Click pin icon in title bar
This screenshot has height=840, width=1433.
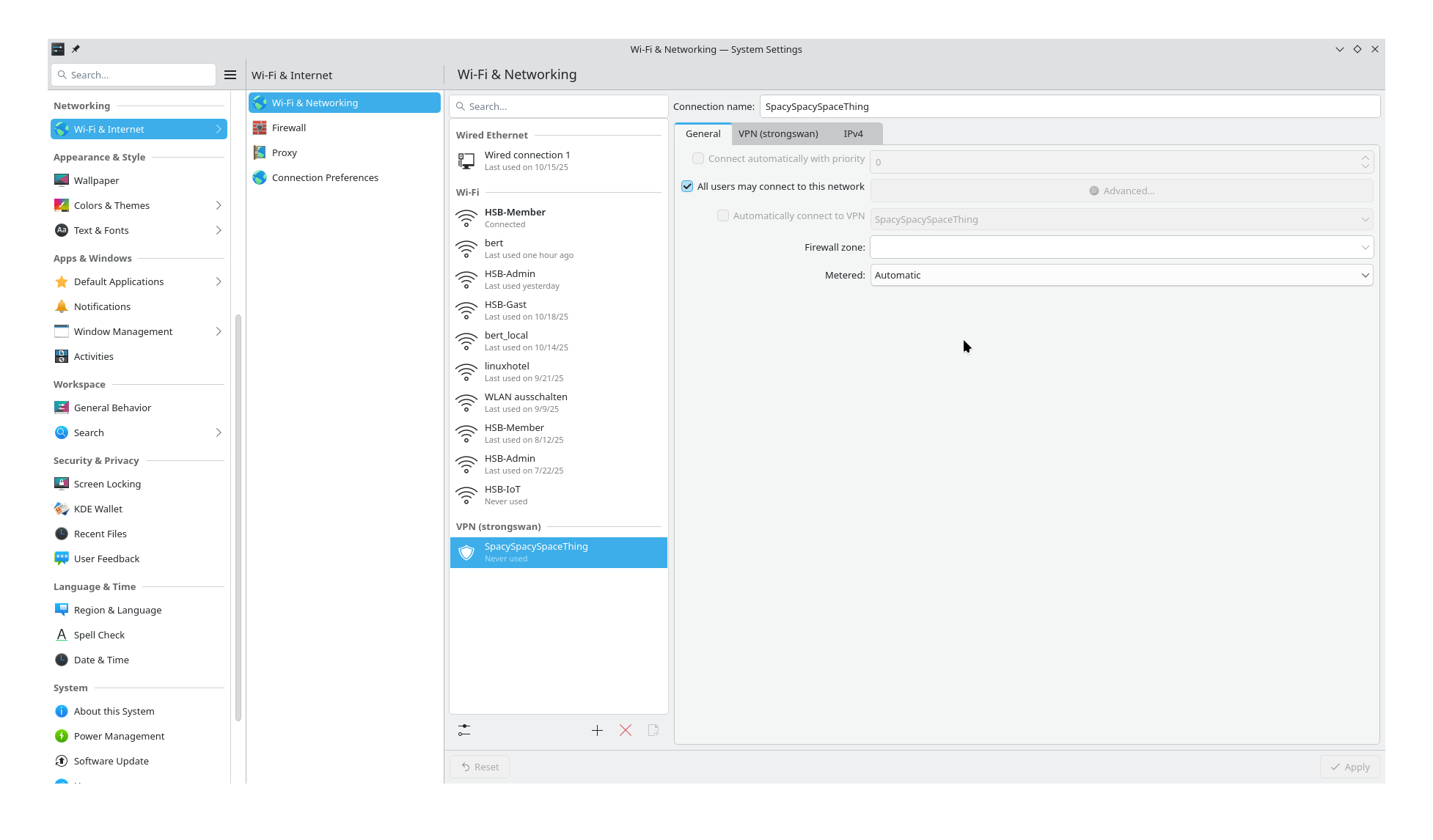(76, 49)
